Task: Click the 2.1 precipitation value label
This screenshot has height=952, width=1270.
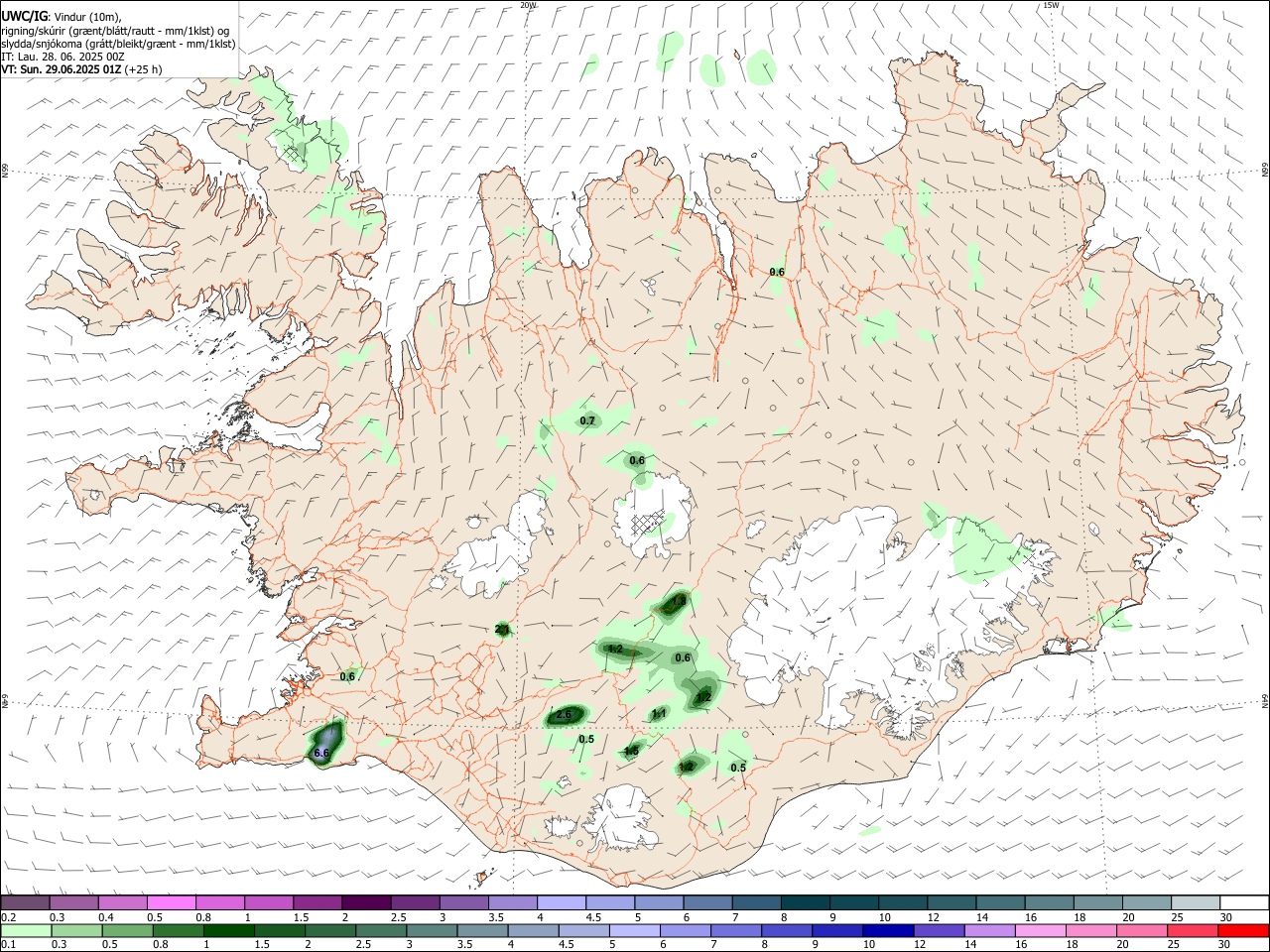Action: [502, 630]
